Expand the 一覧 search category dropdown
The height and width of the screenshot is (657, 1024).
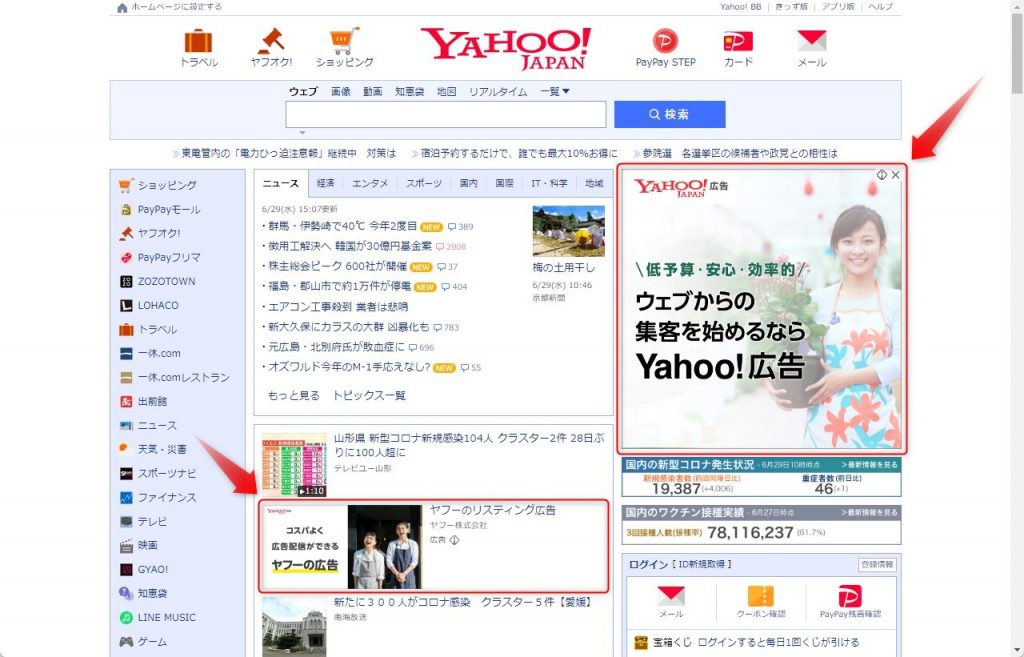point(554,91)
